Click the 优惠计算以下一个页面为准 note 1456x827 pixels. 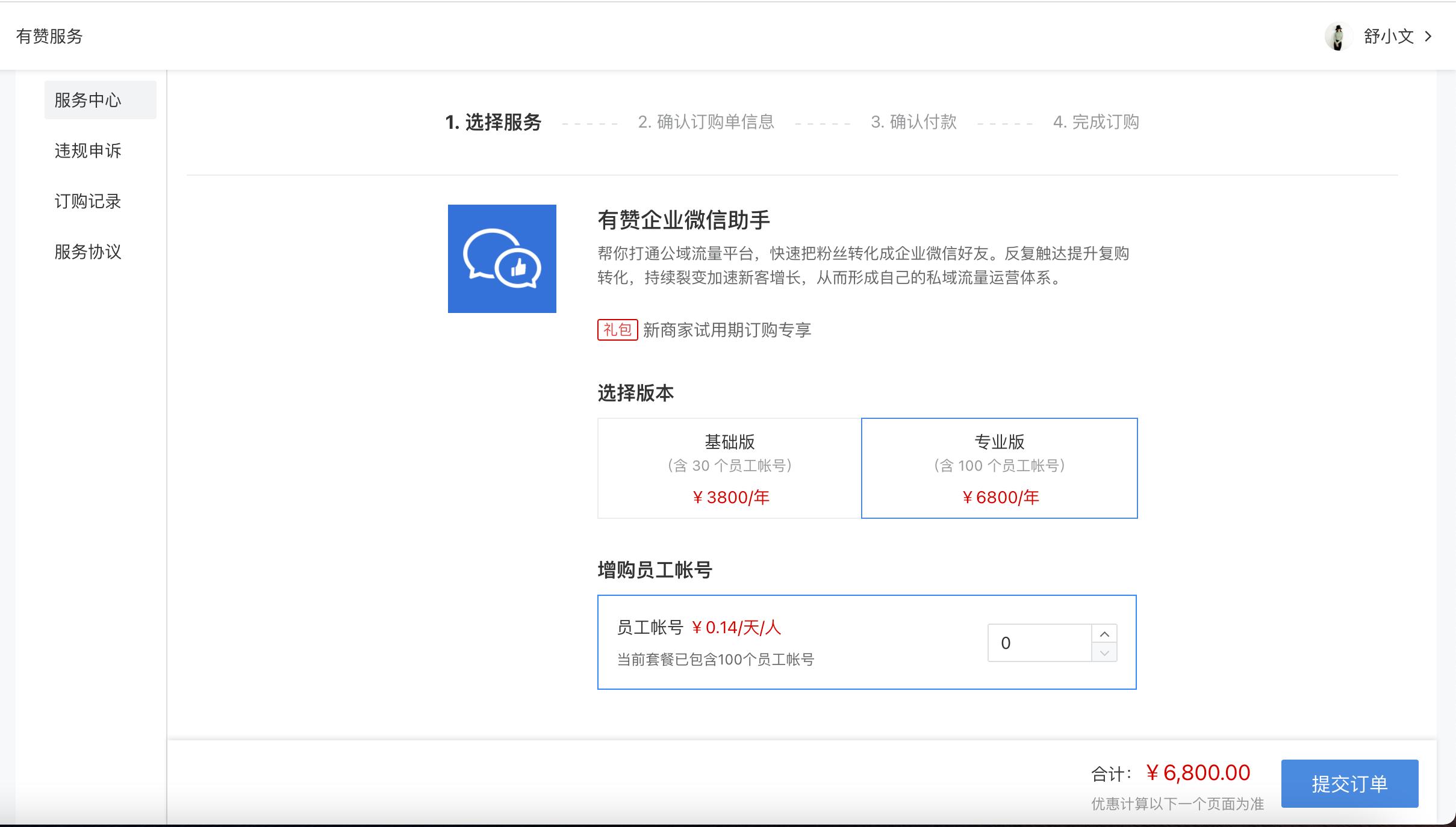click(x=1177, y=804)
